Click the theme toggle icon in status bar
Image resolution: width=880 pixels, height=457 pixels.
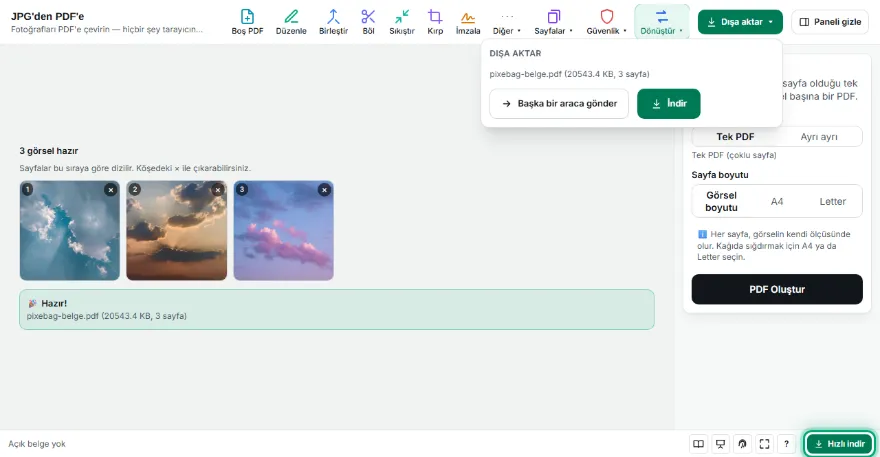742,444
